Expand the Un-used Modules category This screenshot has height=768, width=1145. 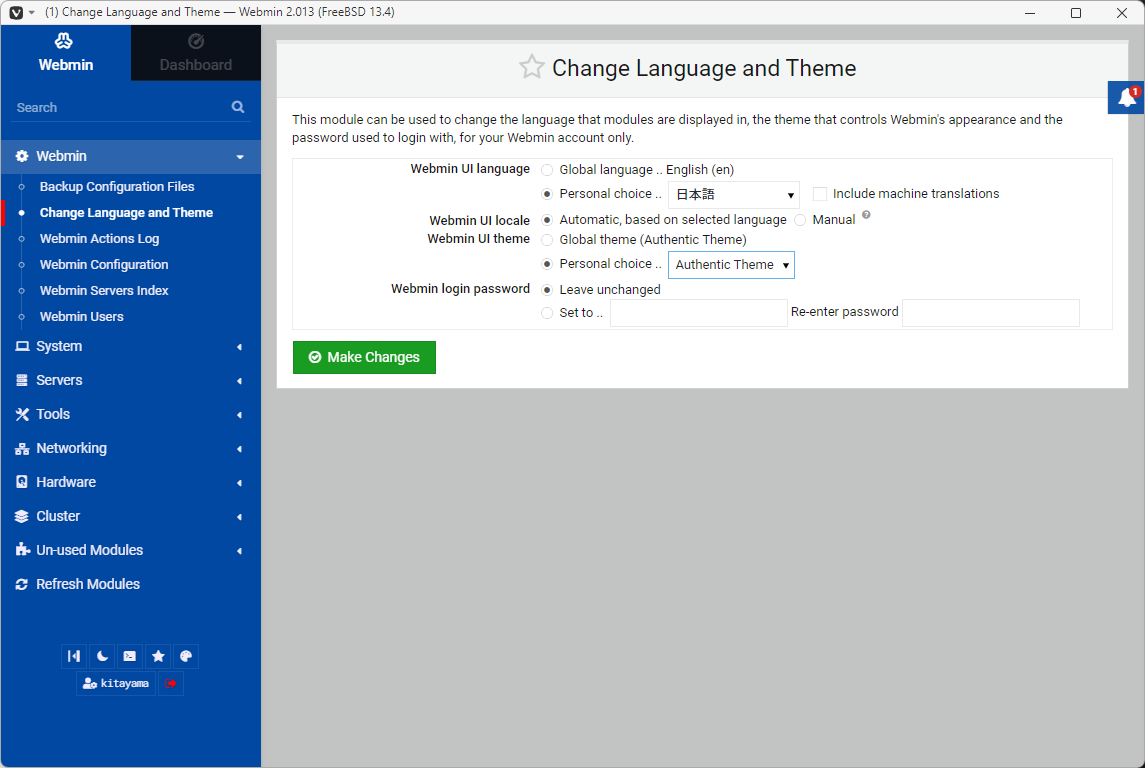[240, 550]
